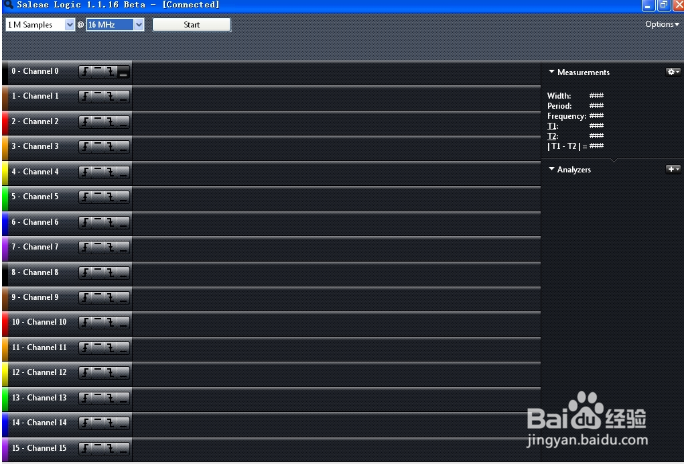
Task: Set rising edge trigger on Channel 7
Action: pos(85,247)
